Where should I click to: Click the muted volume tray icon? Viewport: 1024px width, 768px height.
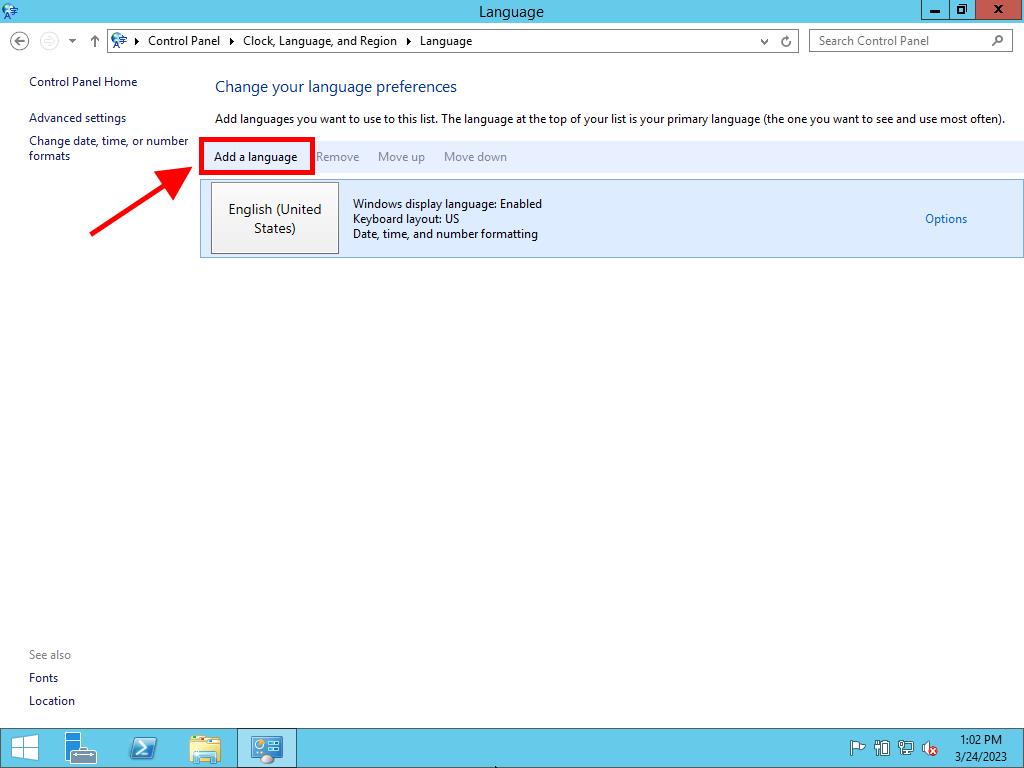coord(930,748)
